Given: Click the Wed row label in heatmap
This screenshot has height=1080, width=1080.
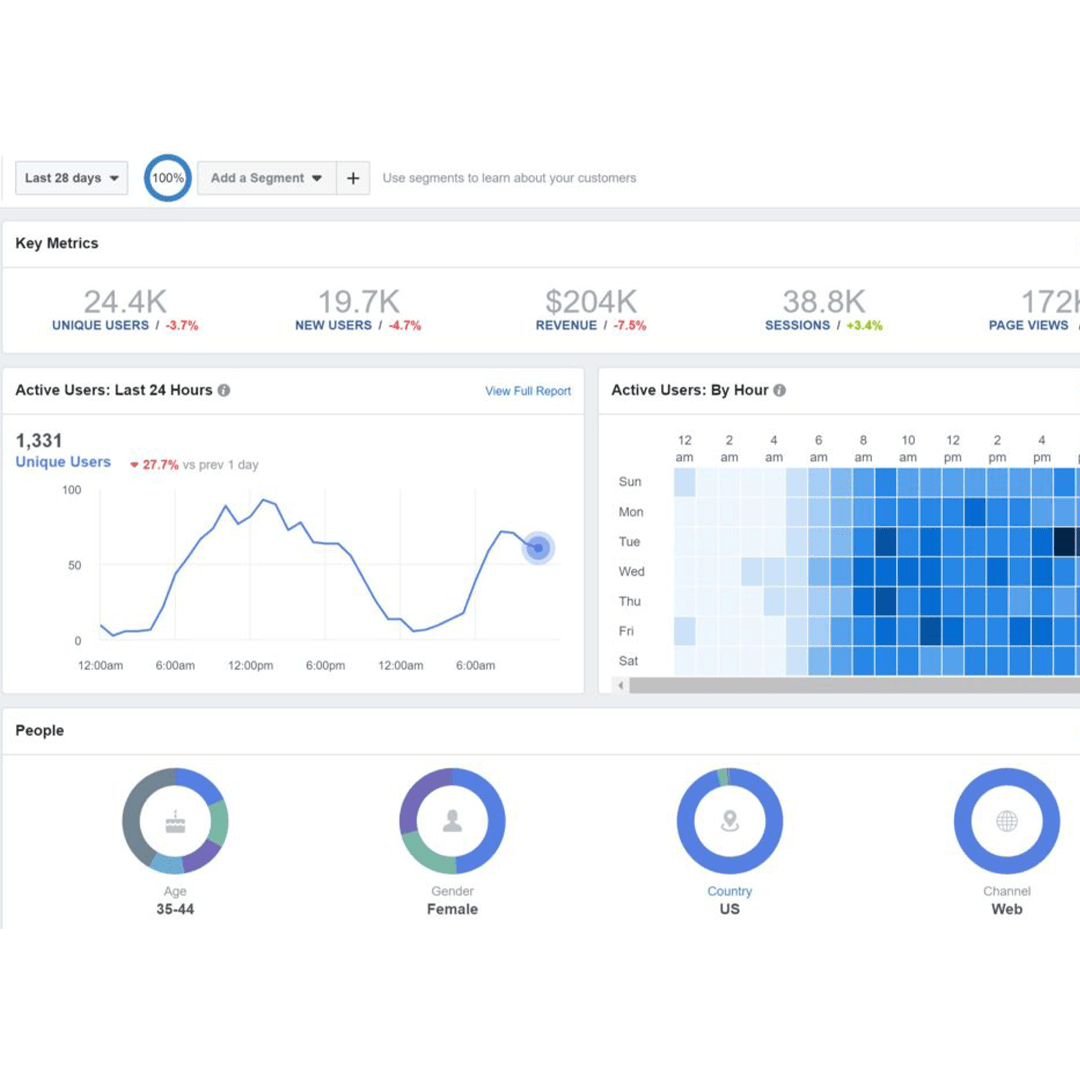Looking at the screenshot, I should click(x=632, y=571).
